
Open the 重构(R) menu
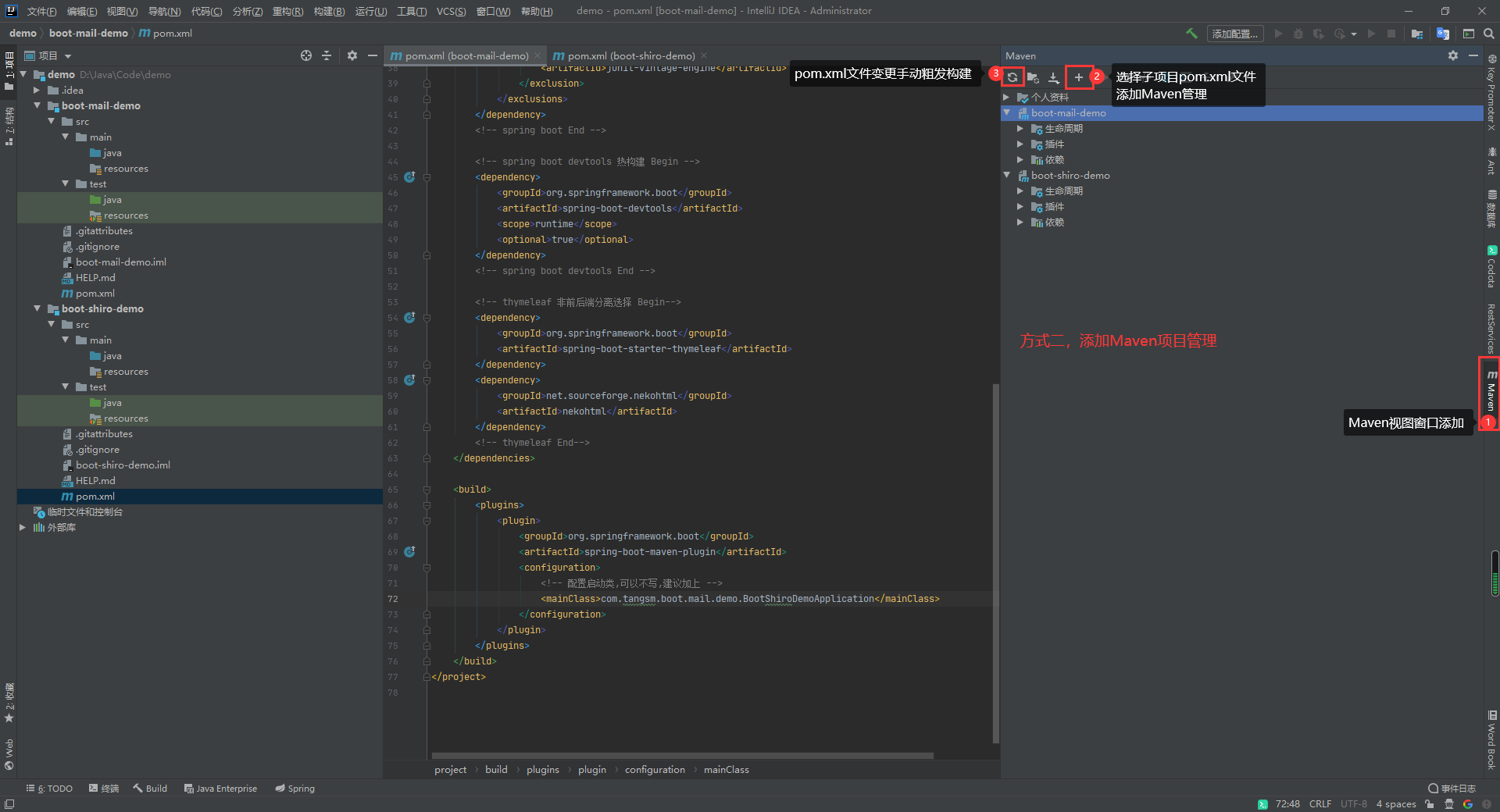coord(287,11)
